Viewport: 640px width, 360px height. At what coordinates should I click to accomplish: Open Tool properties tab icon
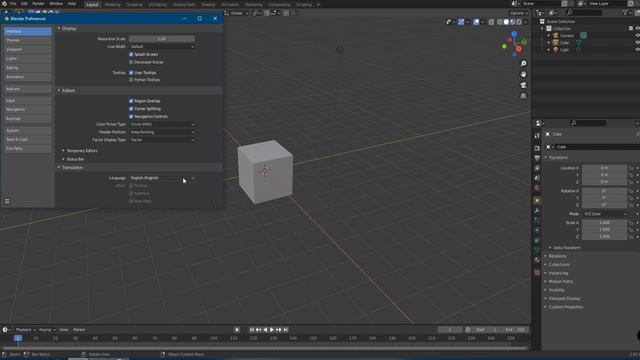(537, 136)
